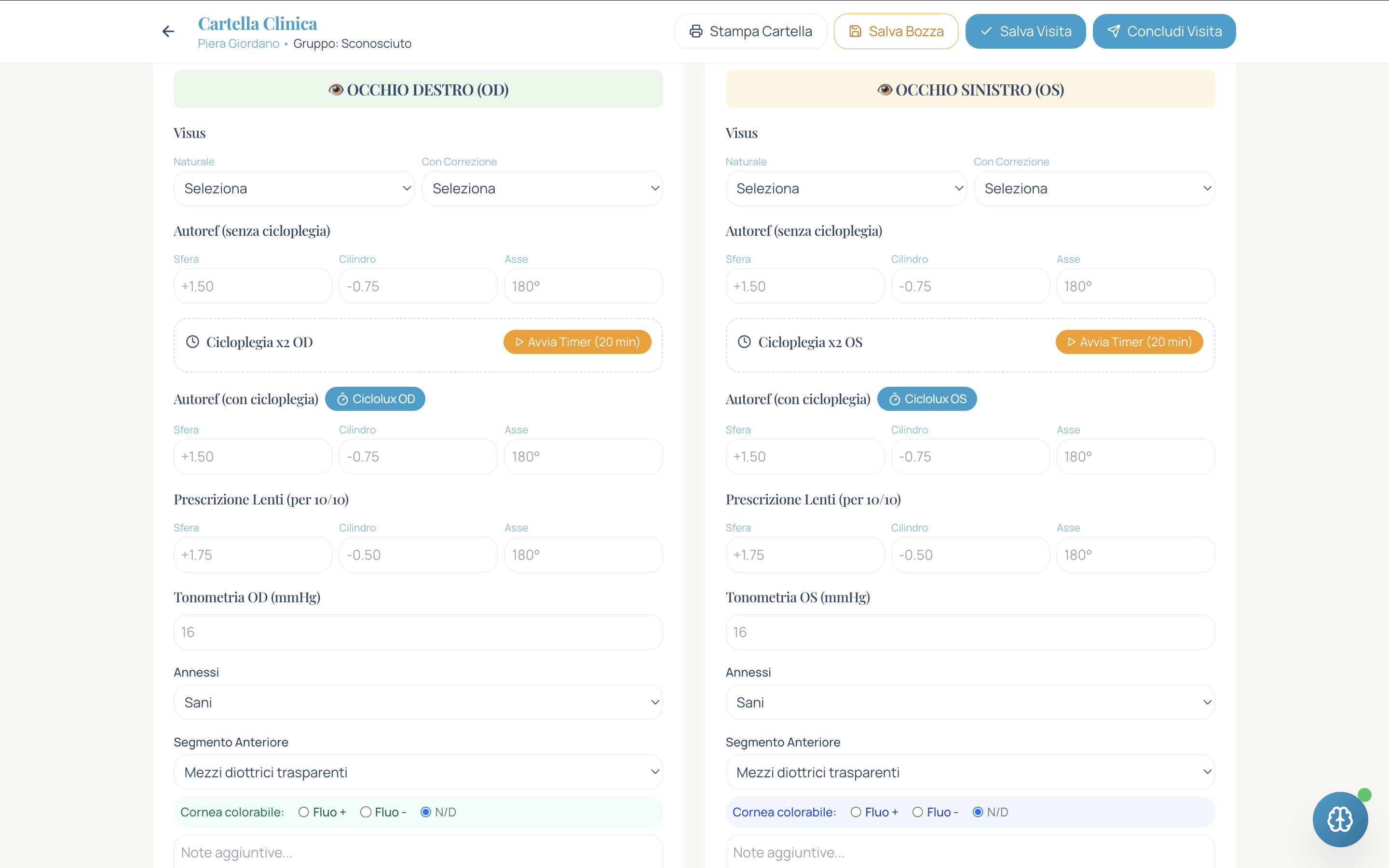The image size is (1389, 868).
Task: Focus OD Autoref con cicloplegia Asse field
Action: (583, 456)
